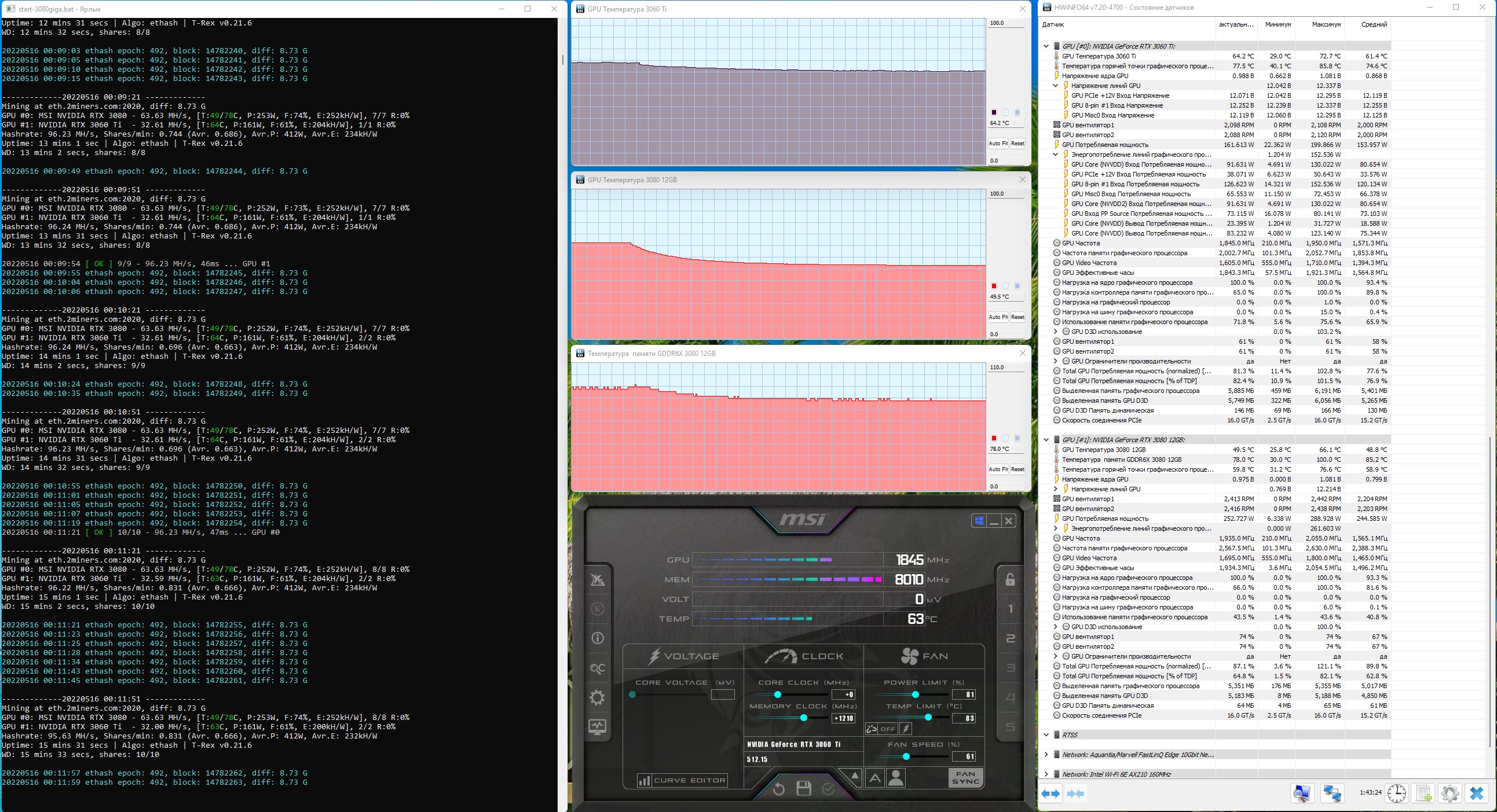Expand 'GPU D3D использование' under the 3060 Ti
Viewport: 1497px width, 812px height.
tap(1055, 332)
